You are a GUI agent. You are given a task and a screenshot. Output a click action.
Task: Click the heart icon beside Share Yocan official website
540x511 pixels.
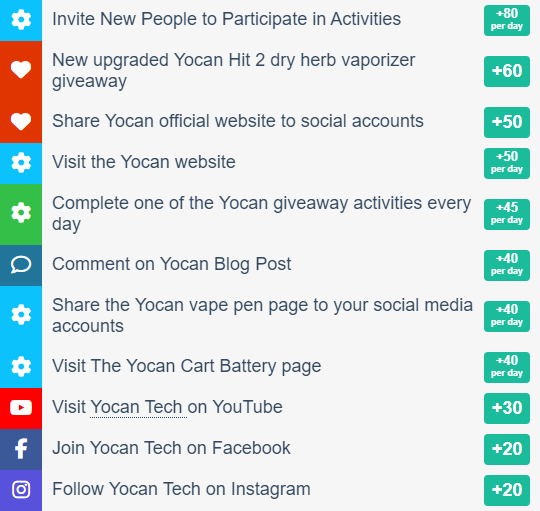coord(21,122)
